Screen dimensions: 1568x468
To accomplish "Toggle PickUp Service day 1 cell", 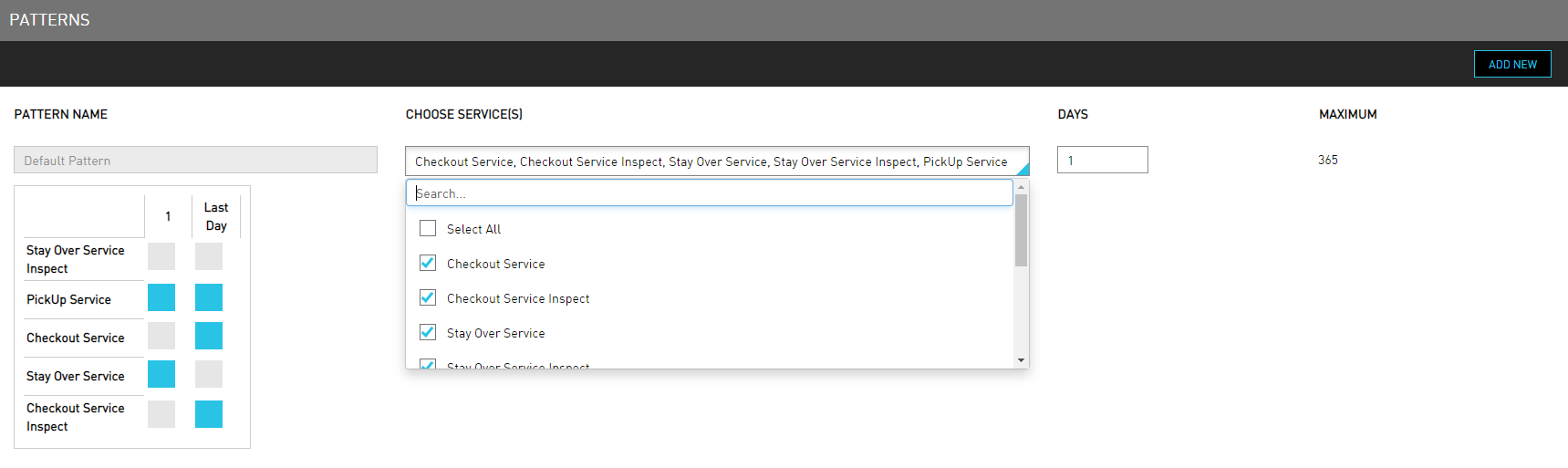I will point(161,297).
